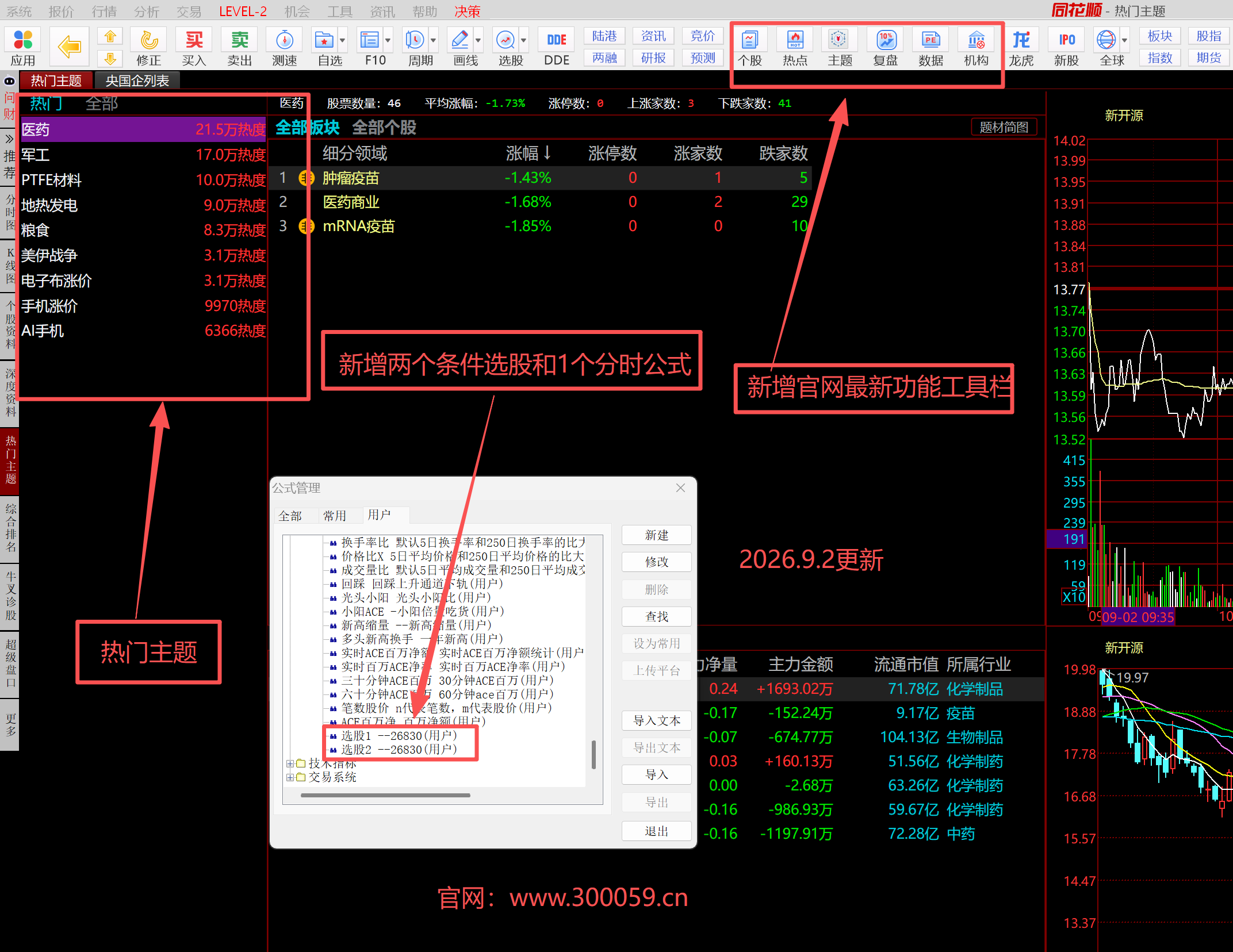Click the 修正 toolbar icon
The image size is (1233, 952).
148,47
